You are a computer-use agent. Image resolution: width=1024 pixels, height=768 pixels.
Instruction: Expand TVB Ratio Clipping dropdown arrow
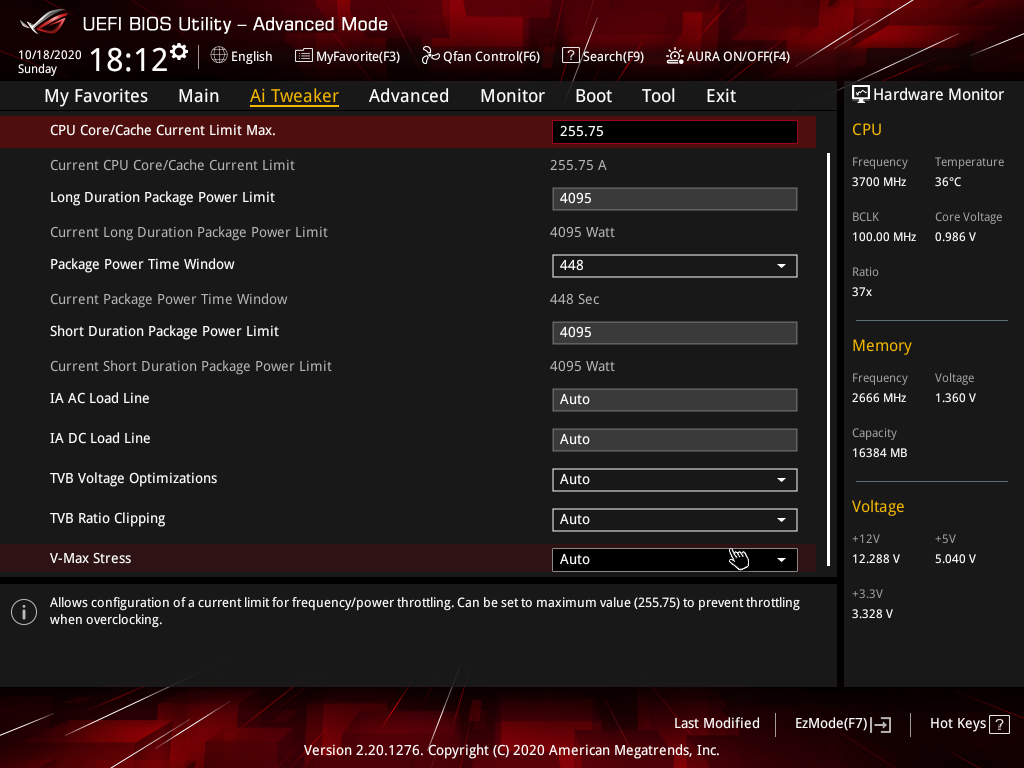tap(781, 520)
